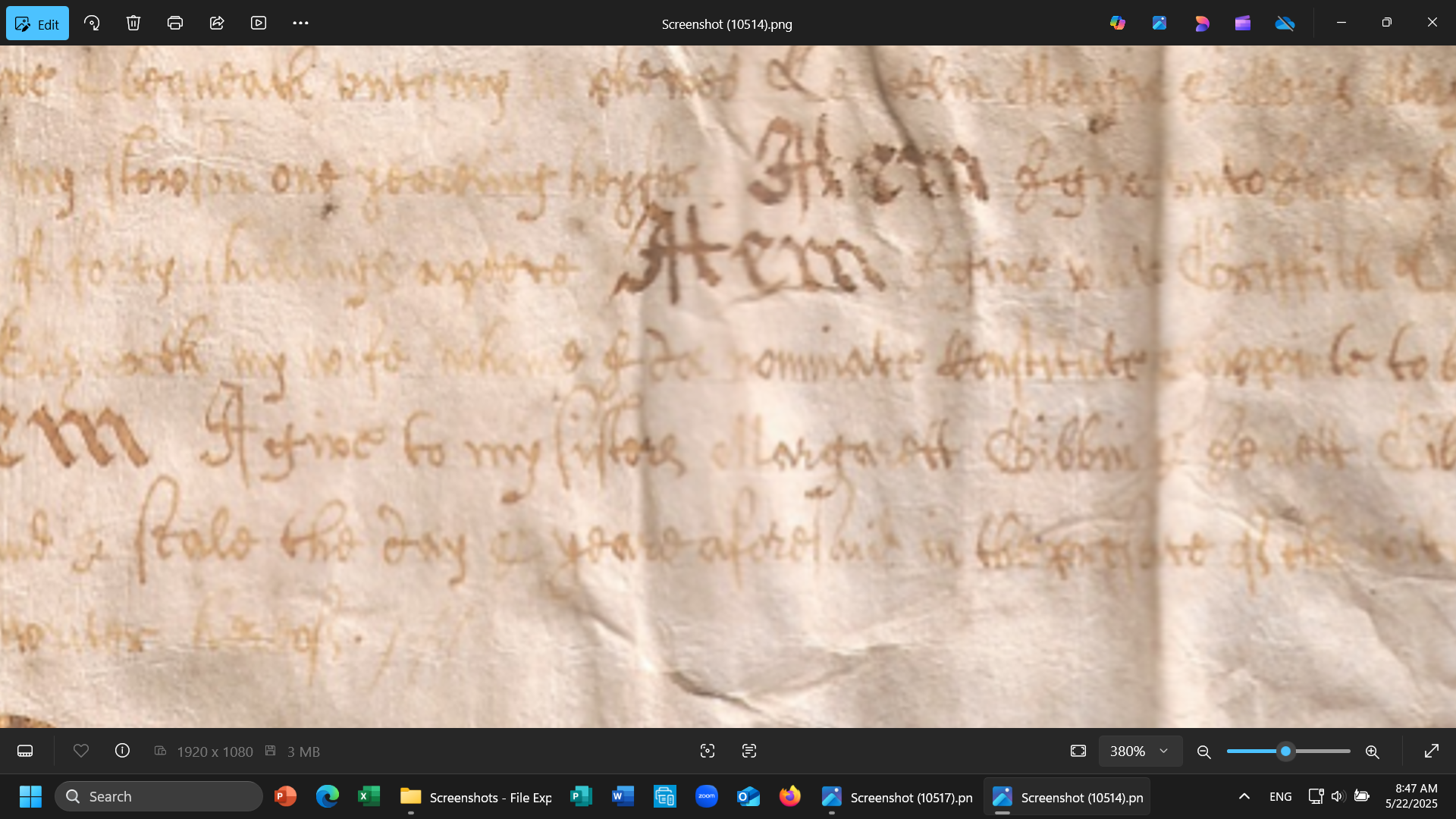Rotate the screenshot

pos(92,23)
